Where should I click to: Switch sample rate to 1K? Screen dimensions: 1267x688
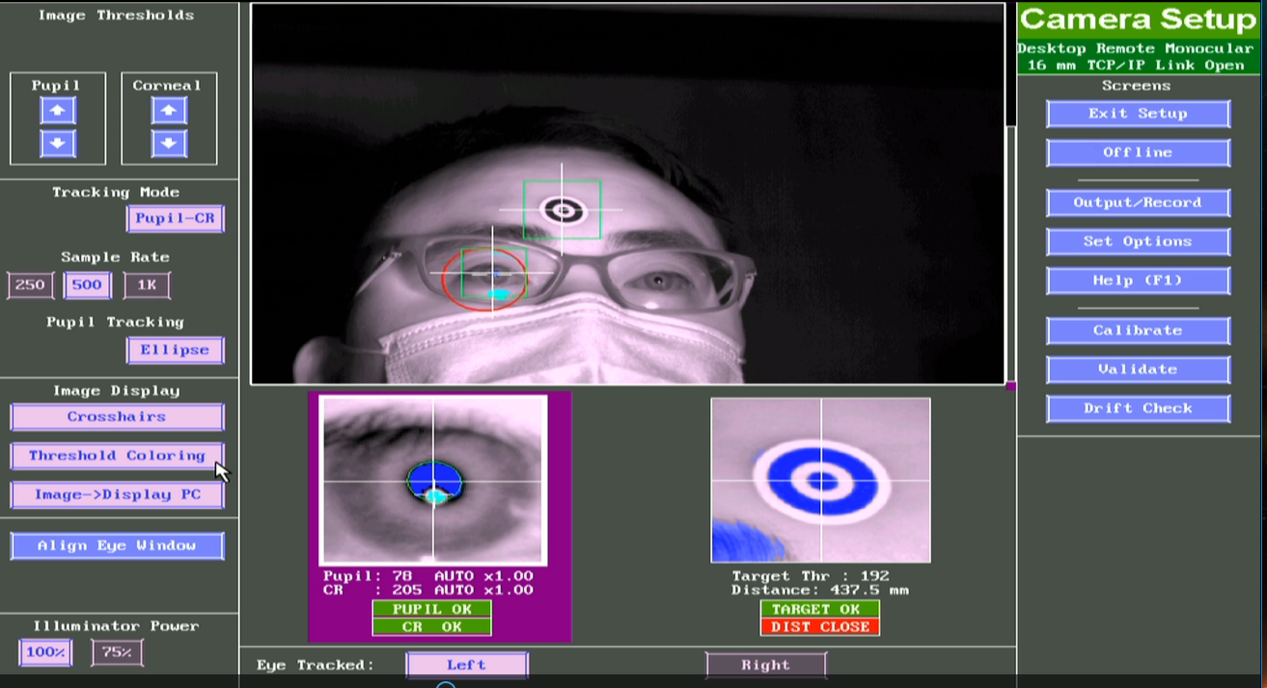click(147, 285)
